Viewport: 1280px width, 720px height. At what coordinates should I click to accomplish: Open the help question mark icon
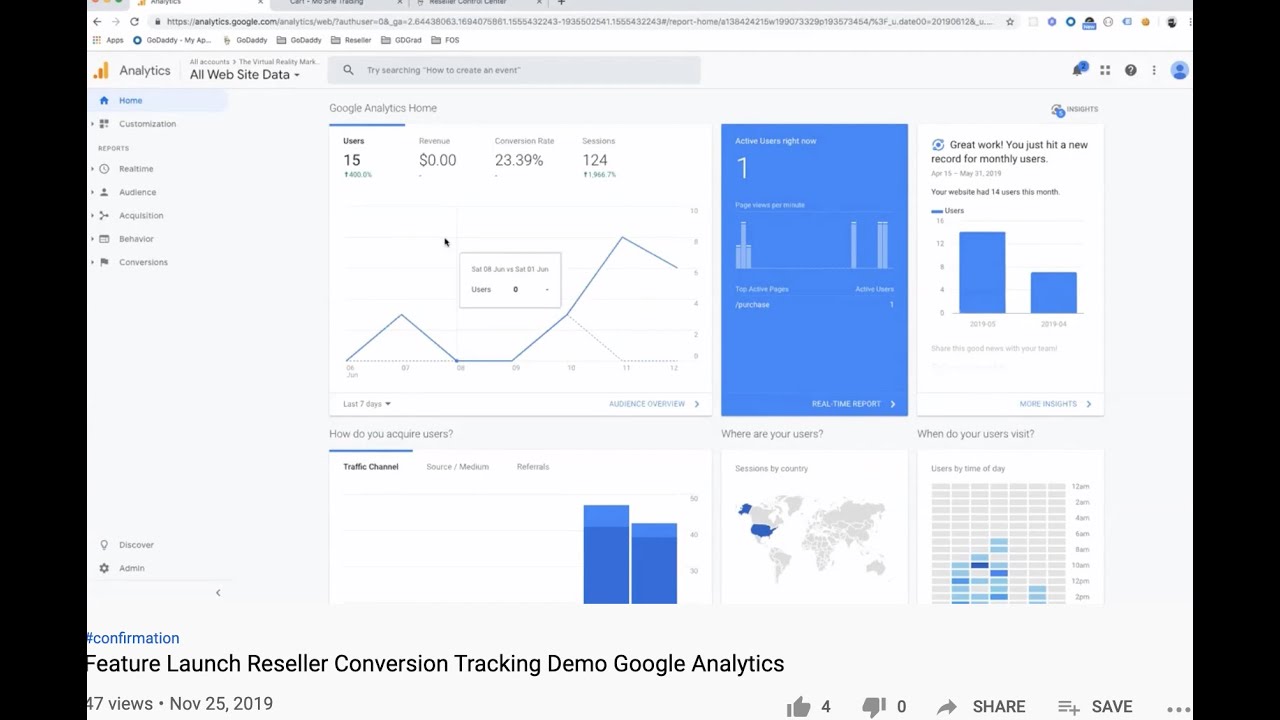pos(1130,70)
